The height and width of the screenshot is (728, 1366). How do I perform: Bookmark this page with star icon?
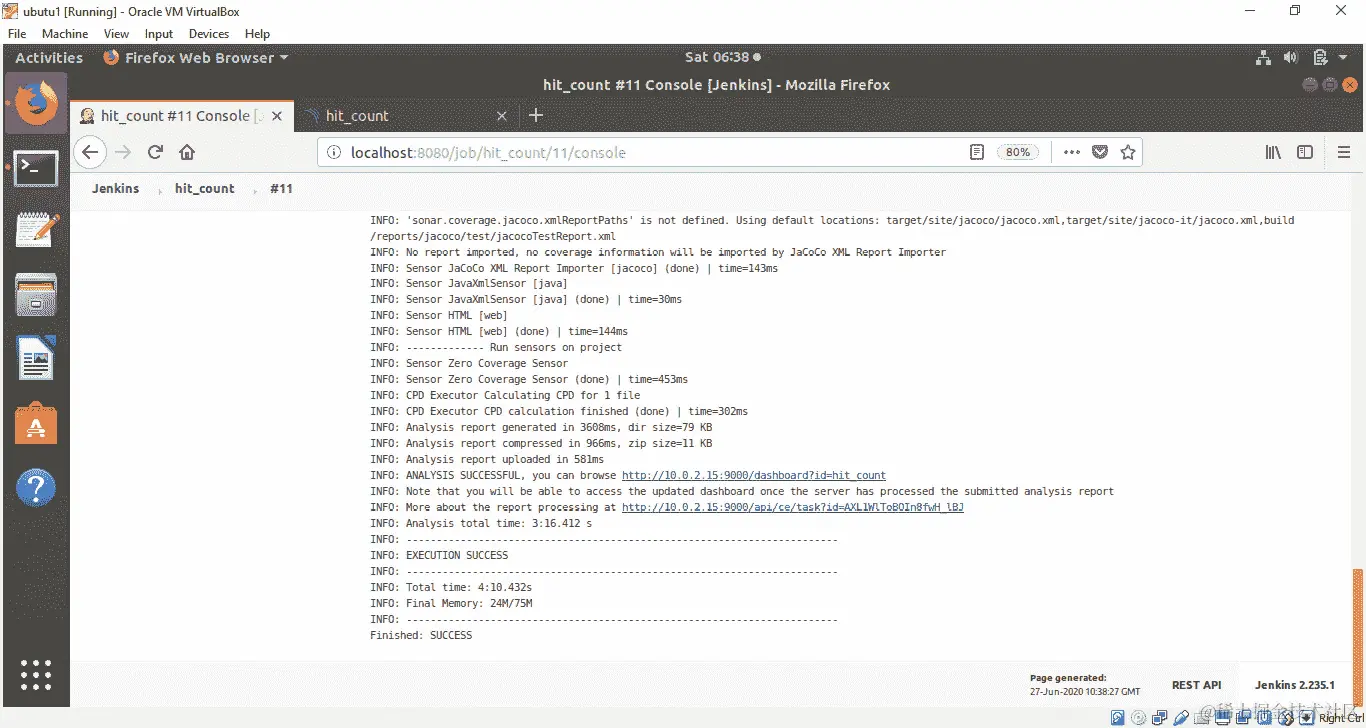point(1128,152)
